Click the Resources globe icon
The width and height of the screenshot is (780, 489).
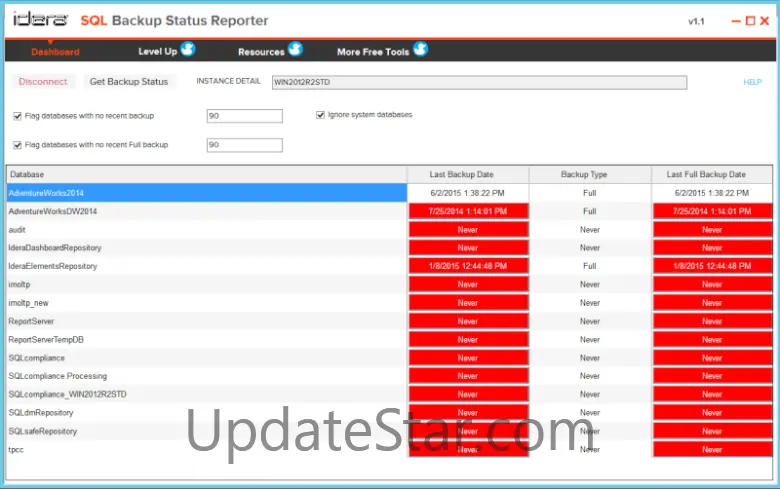(295, 49)
